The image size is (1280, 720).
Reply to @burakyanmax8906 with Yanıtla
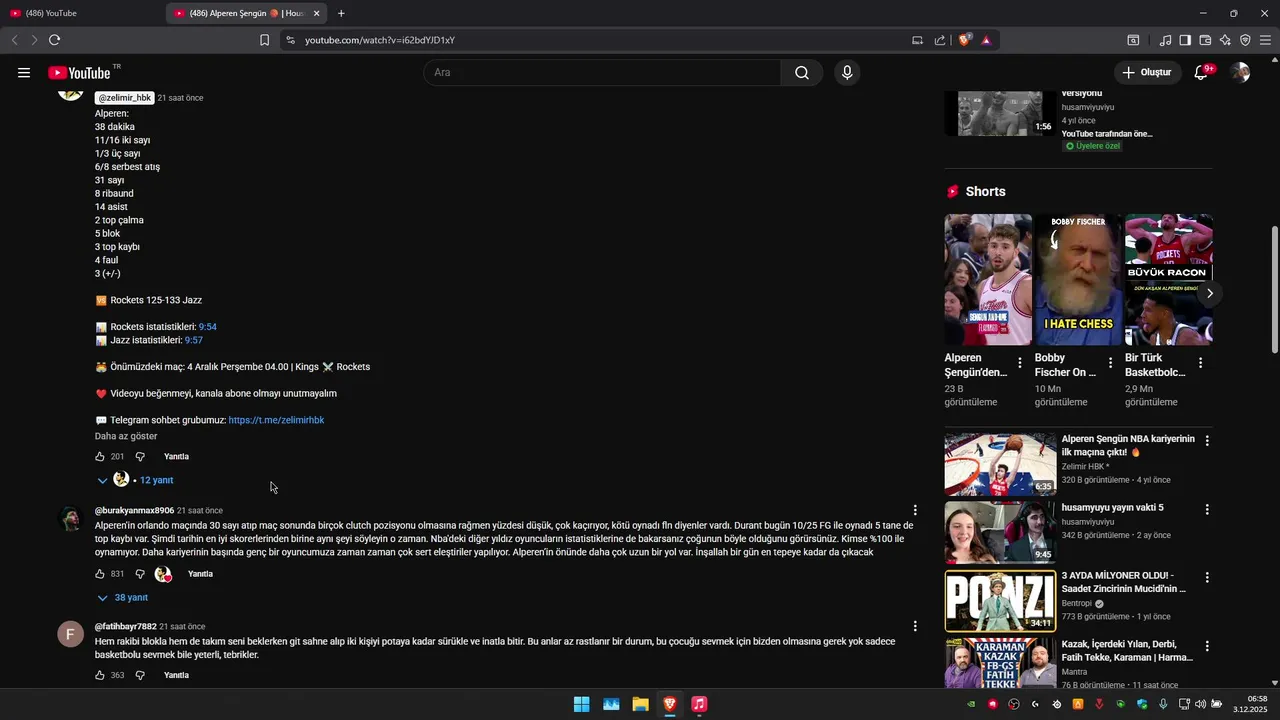pyautogui.click(x=200, y=574)
